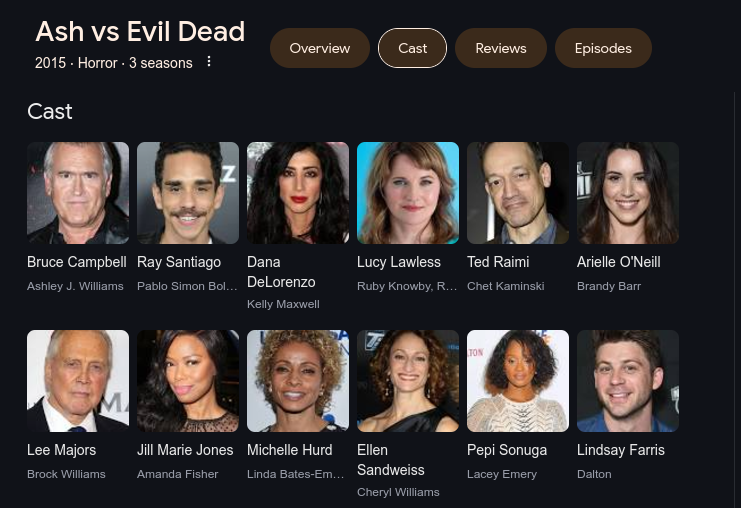741x508 pixels.
Task: Select the Cast tab
Action: click(x=412, y=48)
